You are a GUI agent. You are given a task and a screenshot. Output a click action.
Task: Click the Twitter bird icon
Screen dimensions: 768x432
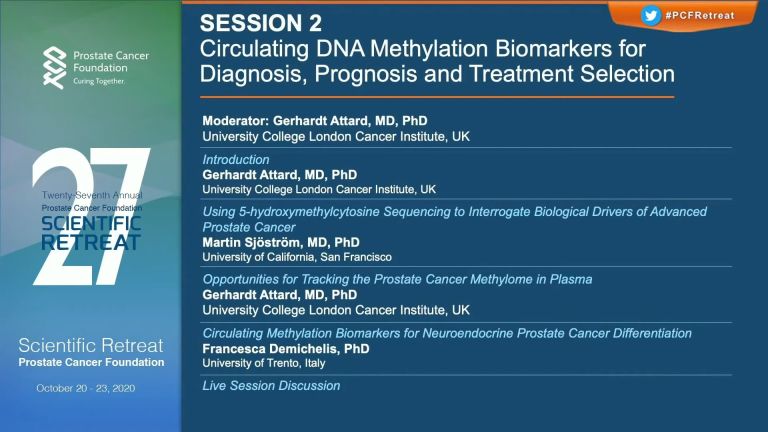click(650, 15)
